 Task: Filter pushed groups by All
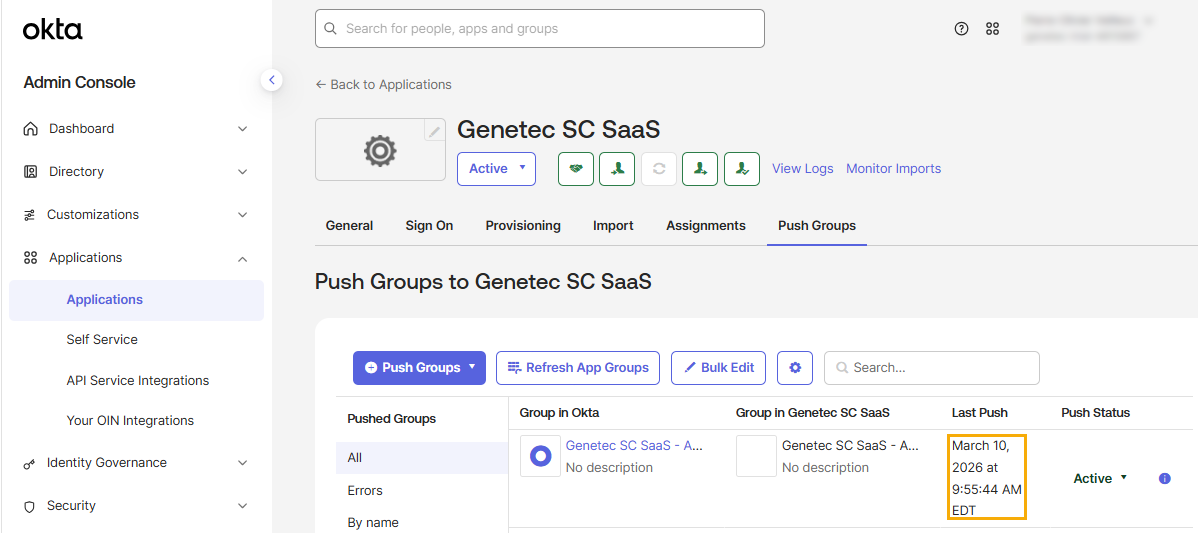(x=422, y=458)
